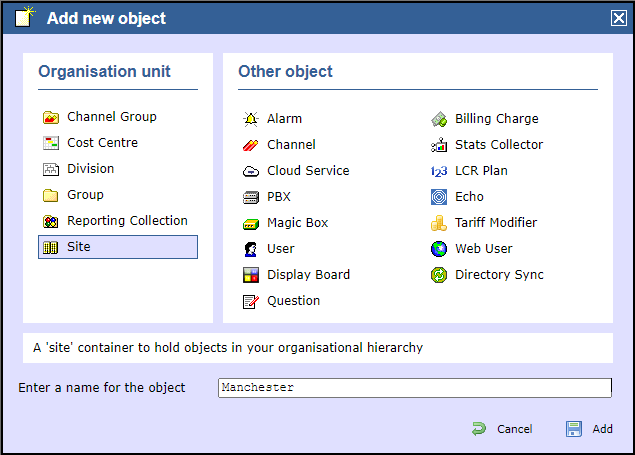Pick the Magic Box icon
Image resolution: width=635 pixels, height=455 pixels.
[251, 223]
